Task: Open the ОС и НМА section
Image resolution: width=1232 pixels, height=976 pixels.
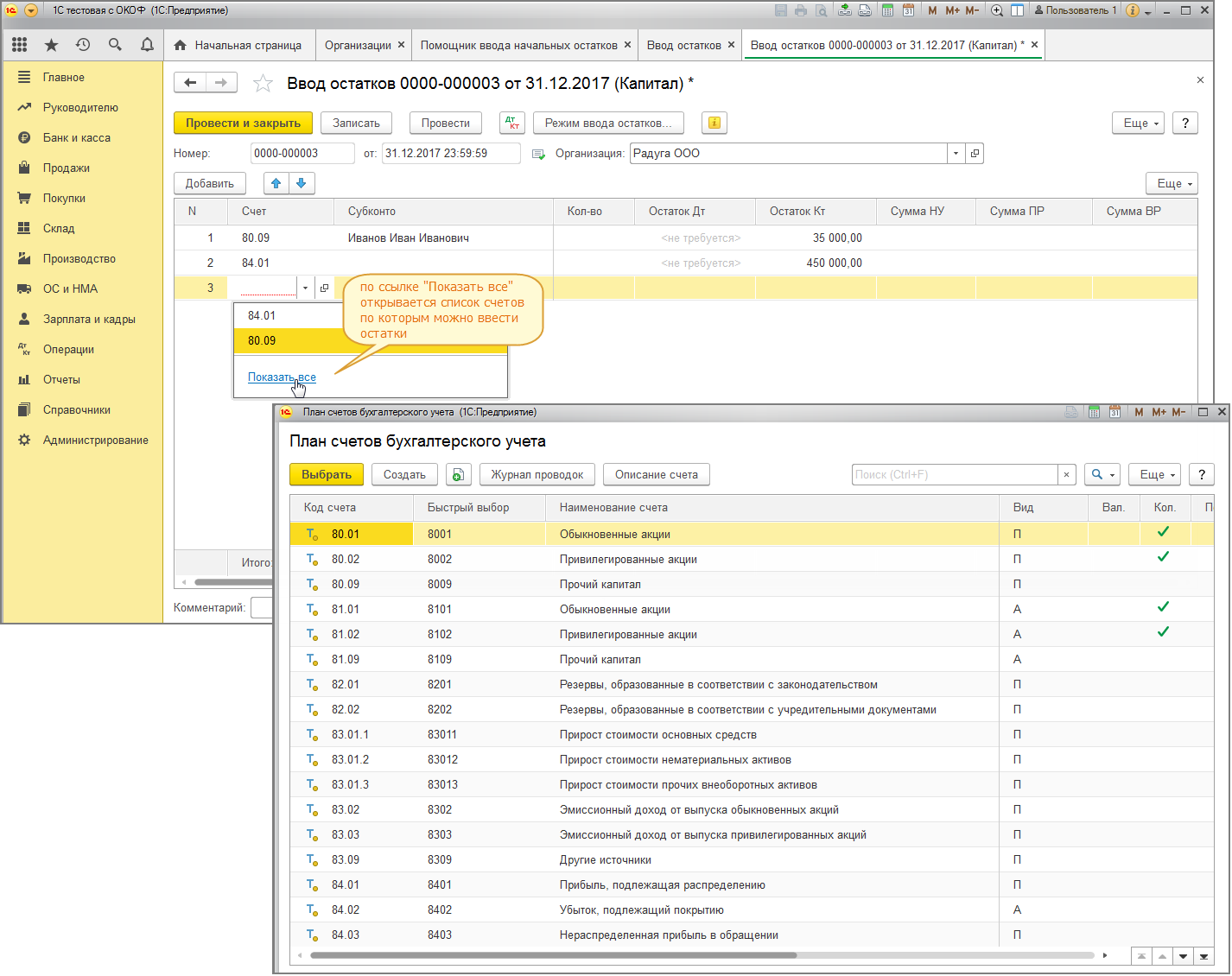Action: pyautogui.click(x=70, y=288)
